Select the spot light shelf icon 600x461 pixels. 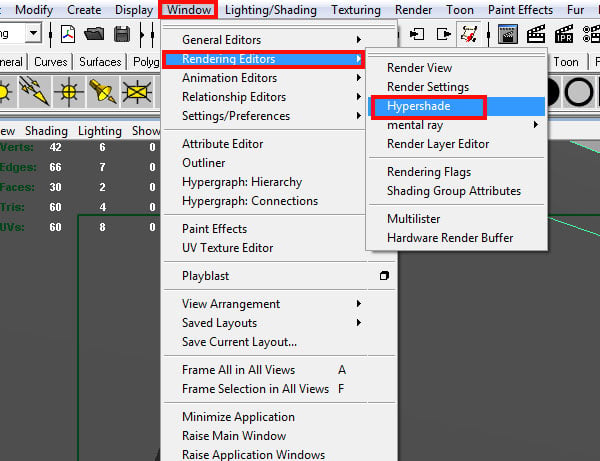click(x=102, y=91)
